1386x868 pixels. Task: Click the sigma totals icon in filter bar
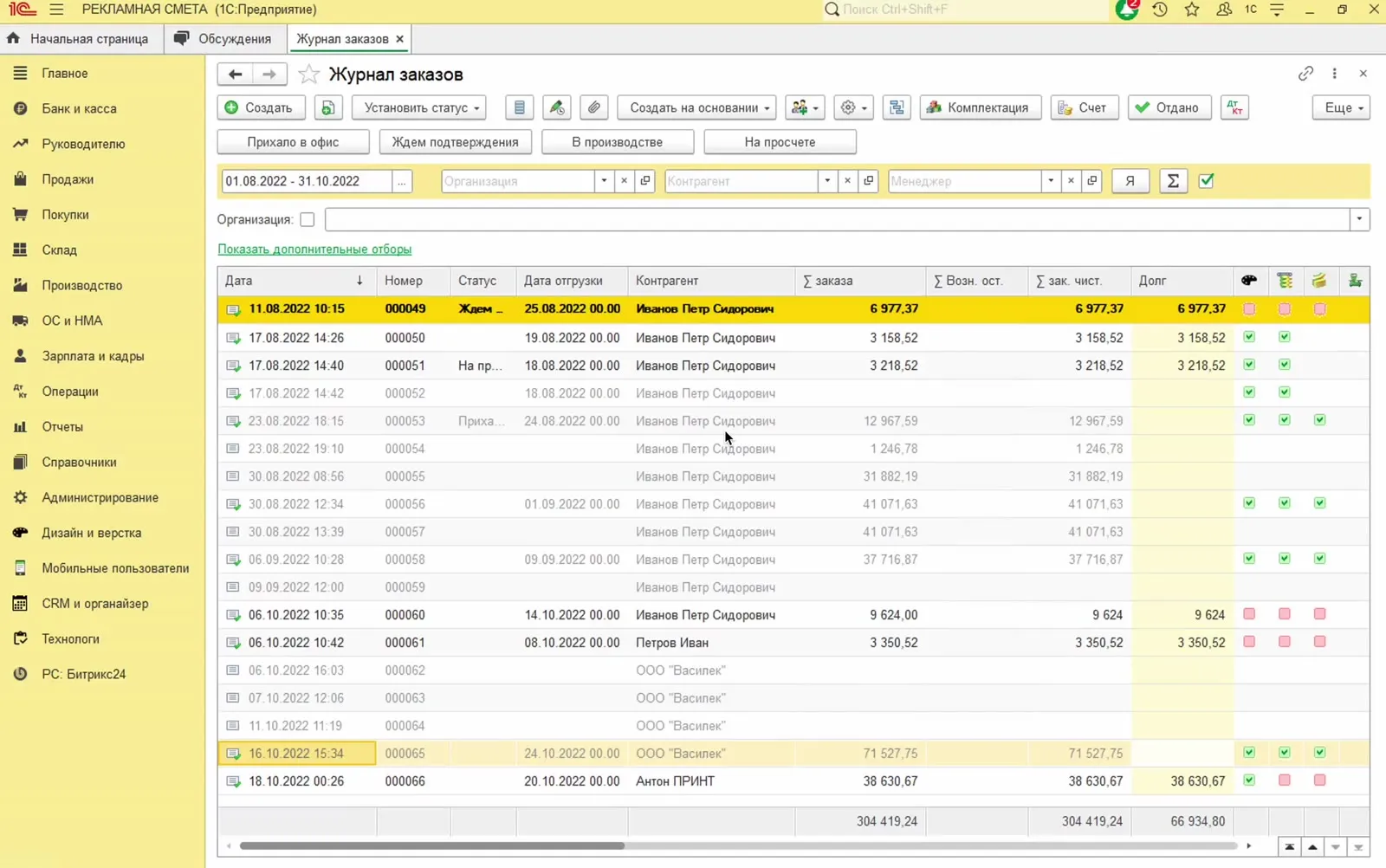(1173, 181)
